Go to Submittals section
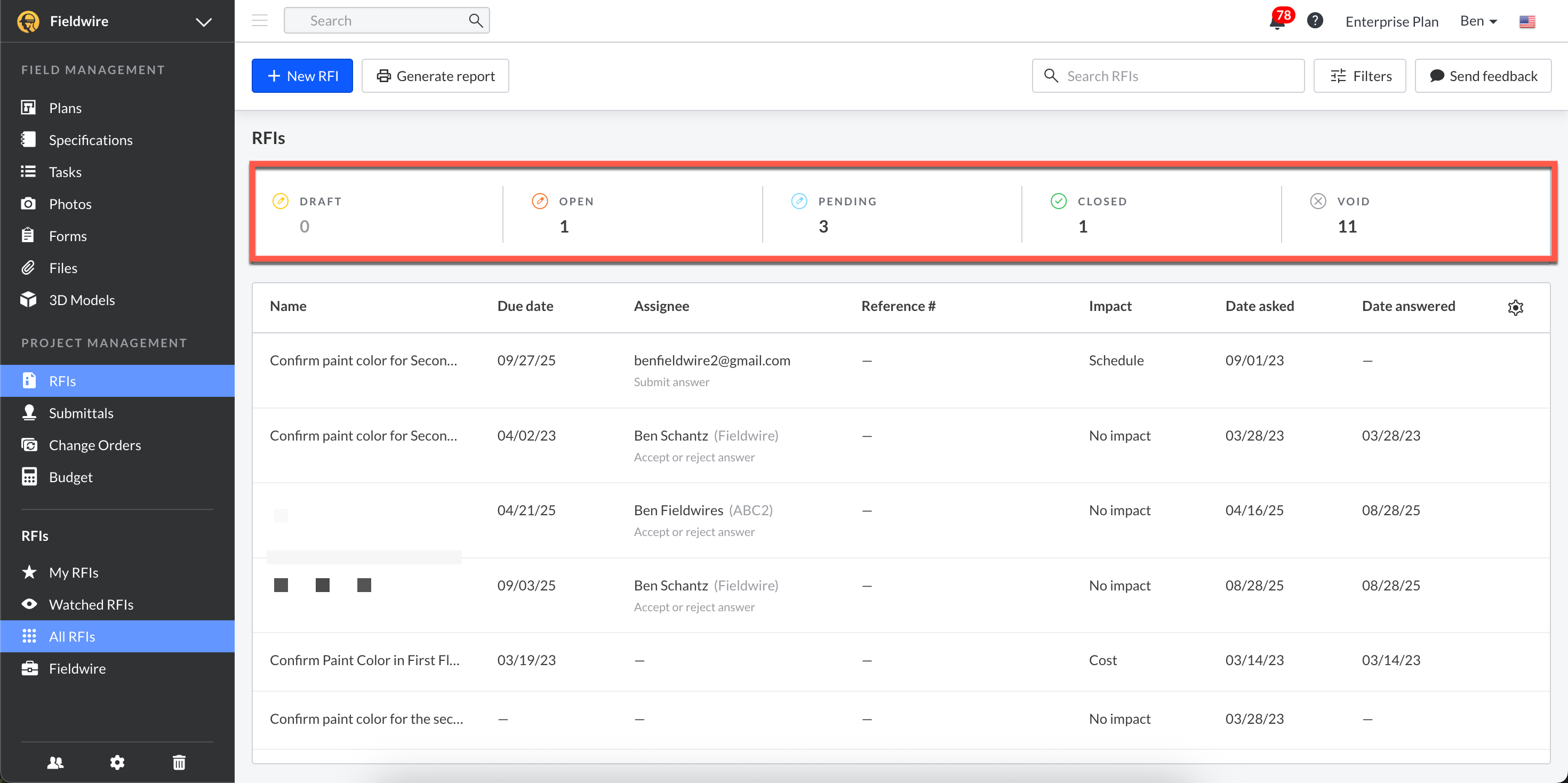The height and width of the screenshot is (783, 1568). [x=81, y=413]
